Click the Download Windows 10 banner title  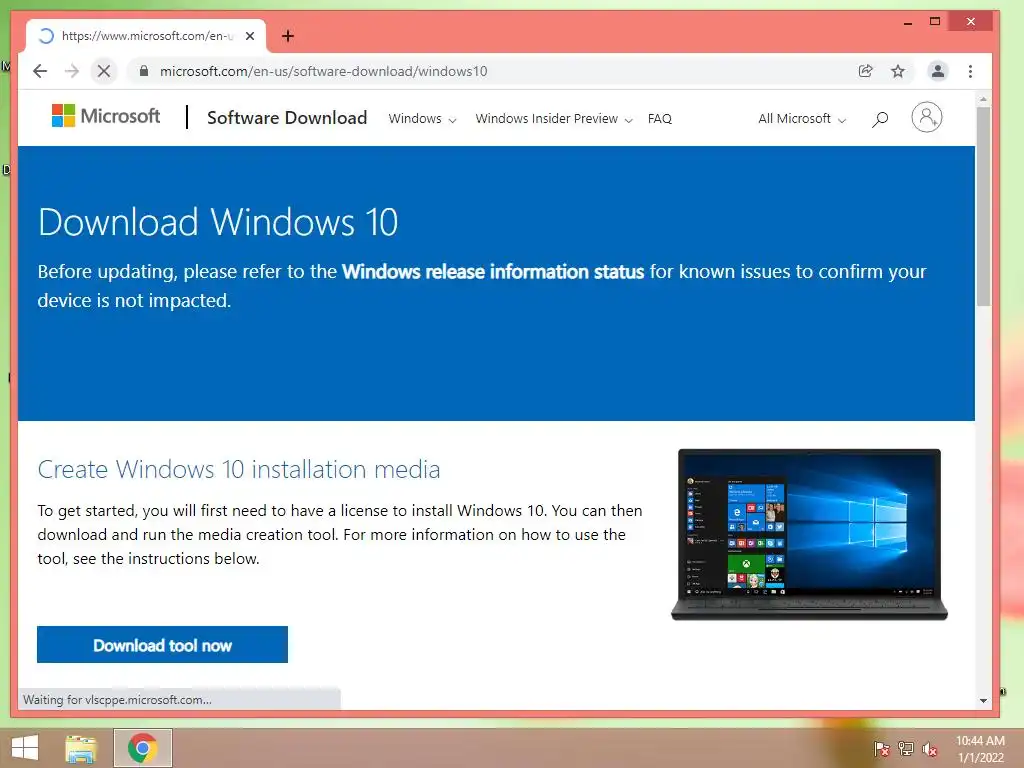click(x=217, y=222)
